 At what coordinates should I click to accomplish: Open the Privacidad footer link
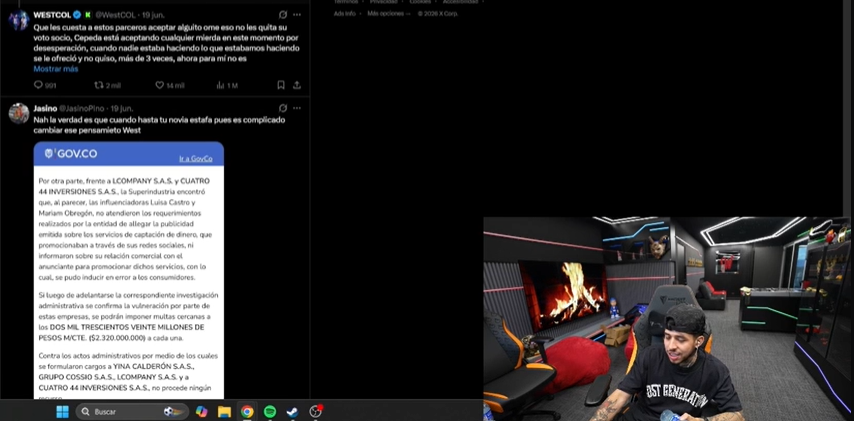pyautogui.click(x=383, y=2)
